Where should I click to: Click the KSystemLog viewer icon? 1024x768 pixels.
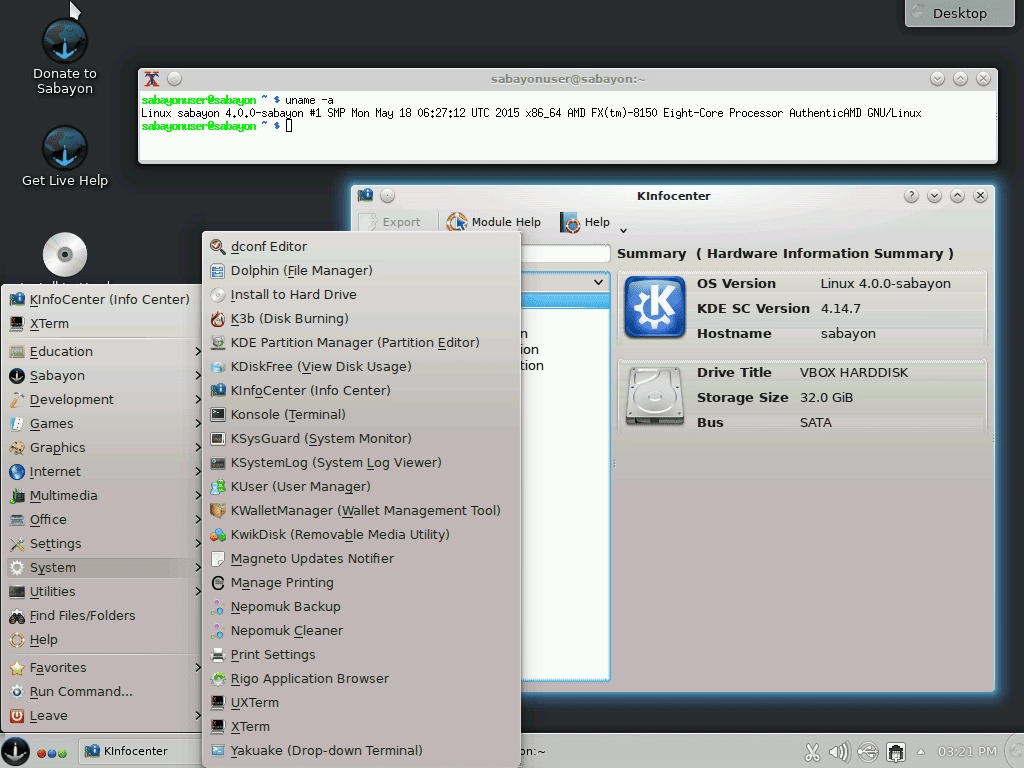click(x=217, y=463)
